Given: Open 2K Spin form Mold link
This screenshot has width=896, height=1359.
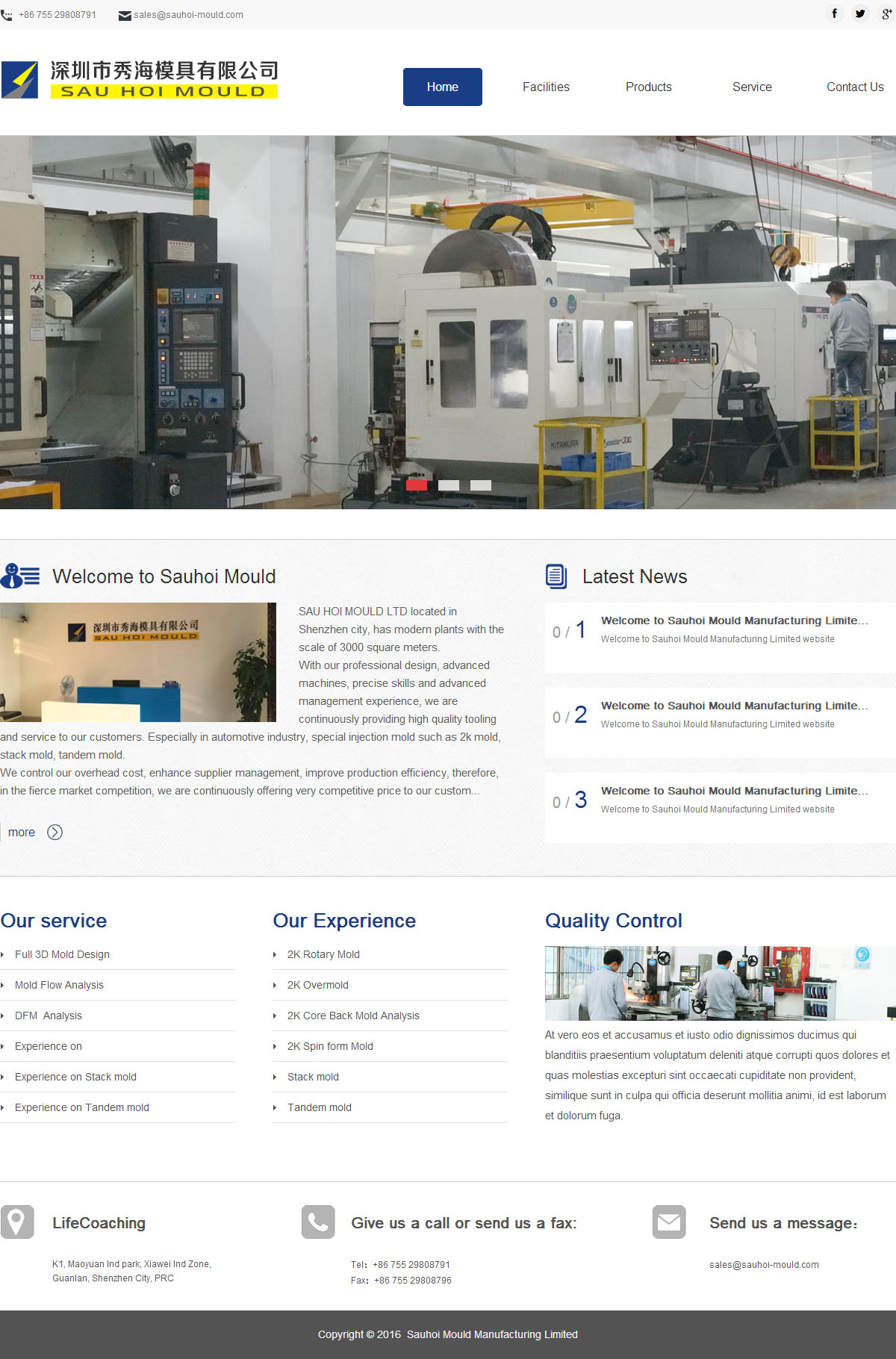Looking at the screenshot, I should (330, 1046).
